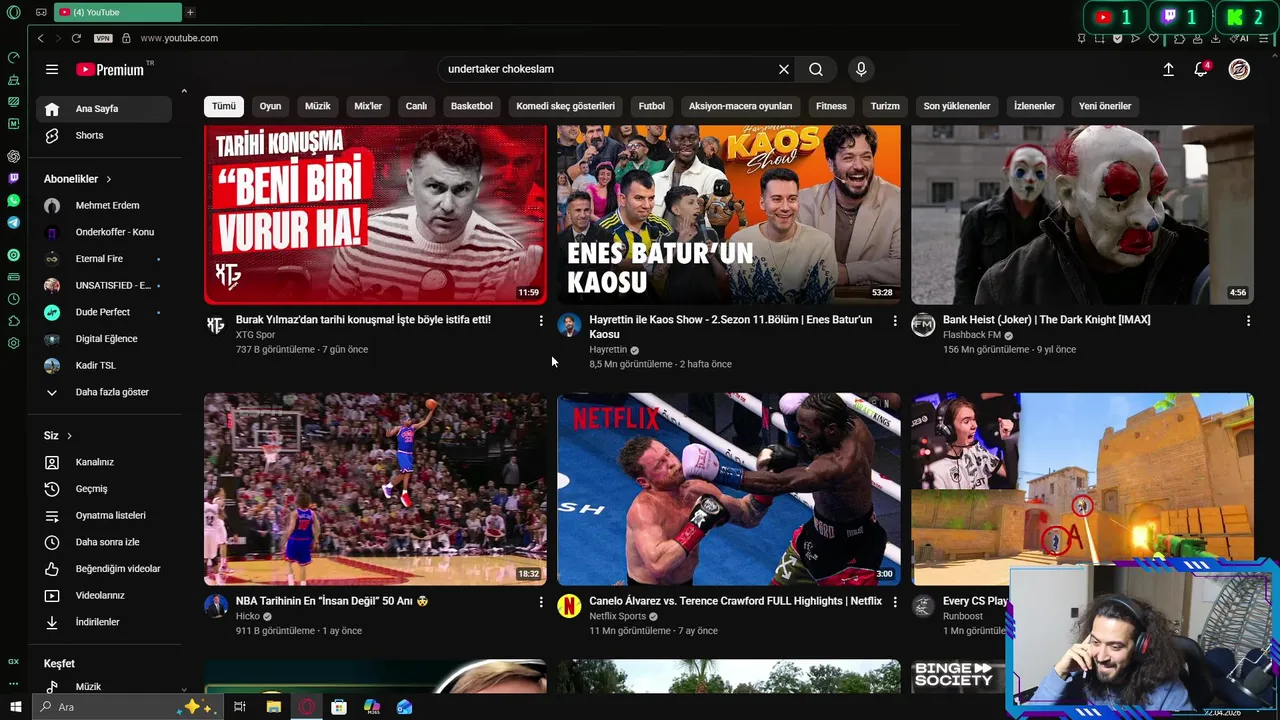Open more options for Bank Heist video

click(1248, 321)
